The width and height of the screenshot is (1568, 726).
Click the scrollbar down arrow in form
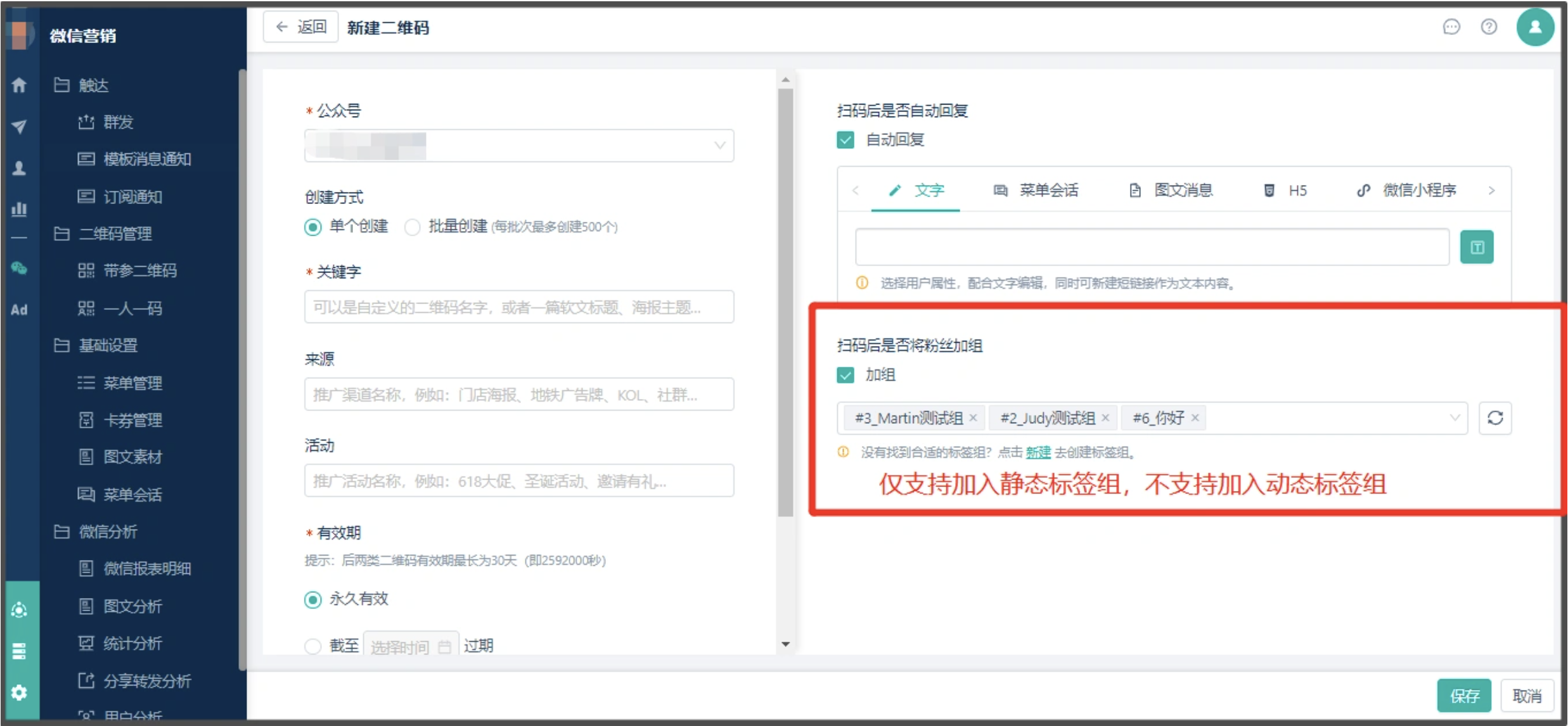coord(785,644)
